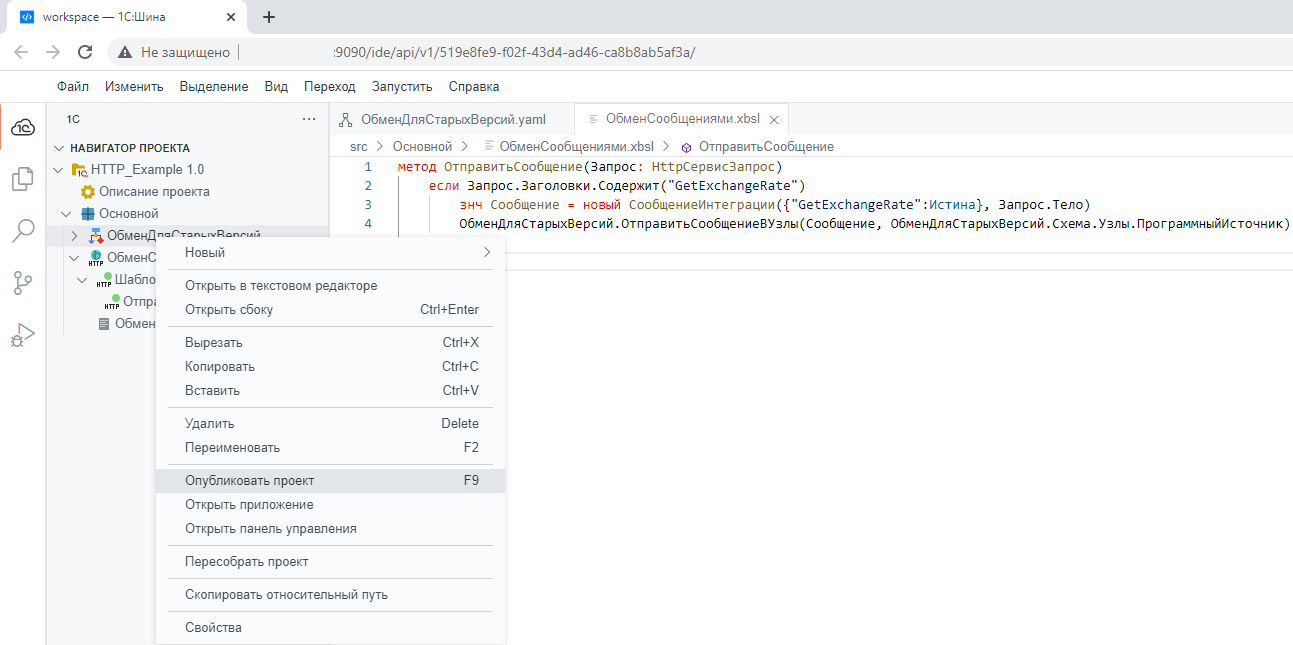Choose Опубликовать проект from context menu

point(330,480)
